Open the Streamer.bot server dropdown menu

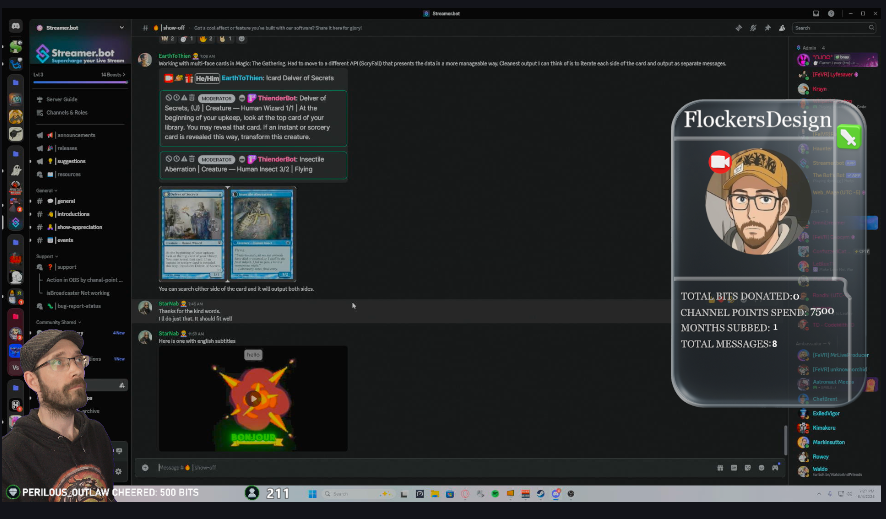pyautogui.click(x=80, y=28)
